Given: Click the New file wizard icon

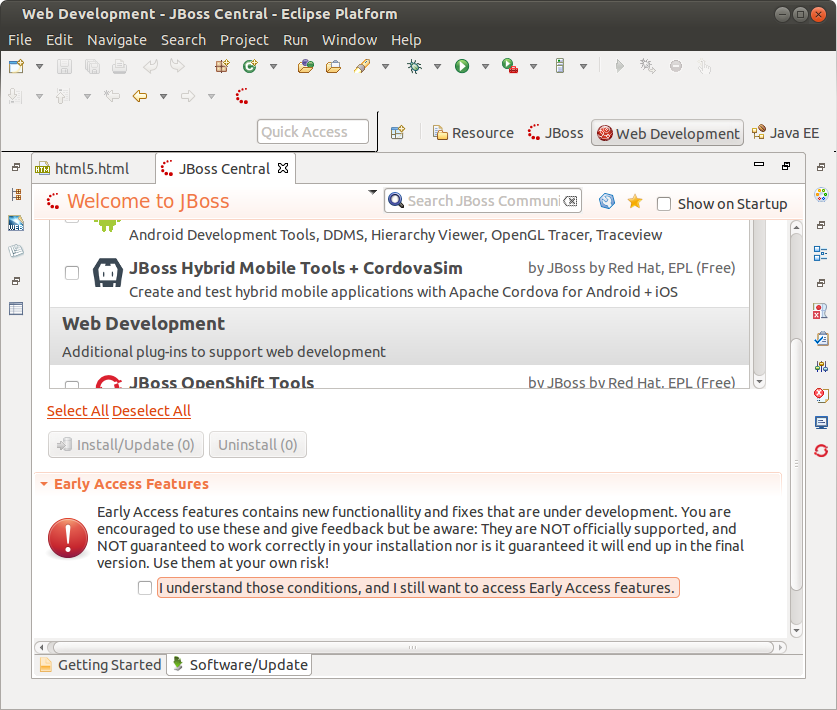Looking at the screenshot, I should pyautogui.click(x=16, y=66).
